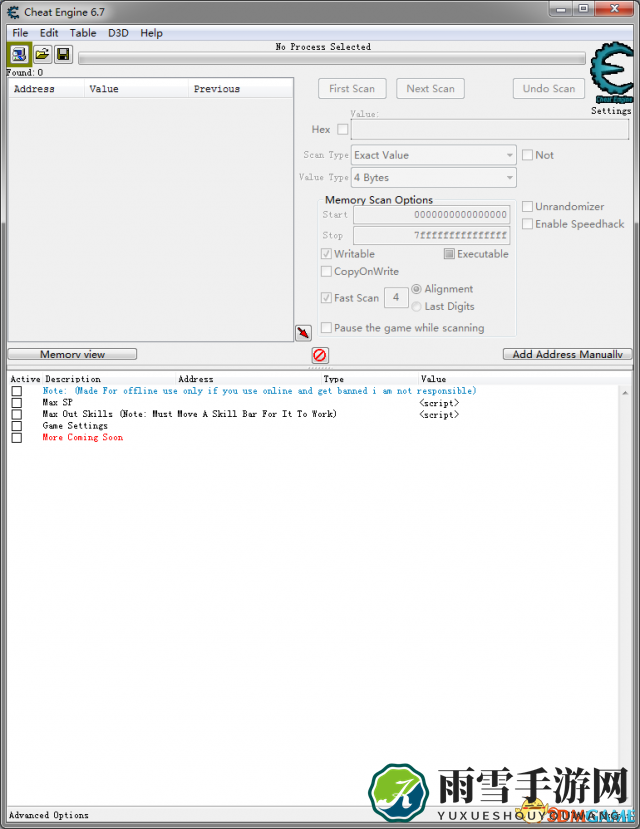Image resolution: width=640 pixels, height=829 pixels.
Task: Click the red arrow copy-to-list icon
Action: 303,333
